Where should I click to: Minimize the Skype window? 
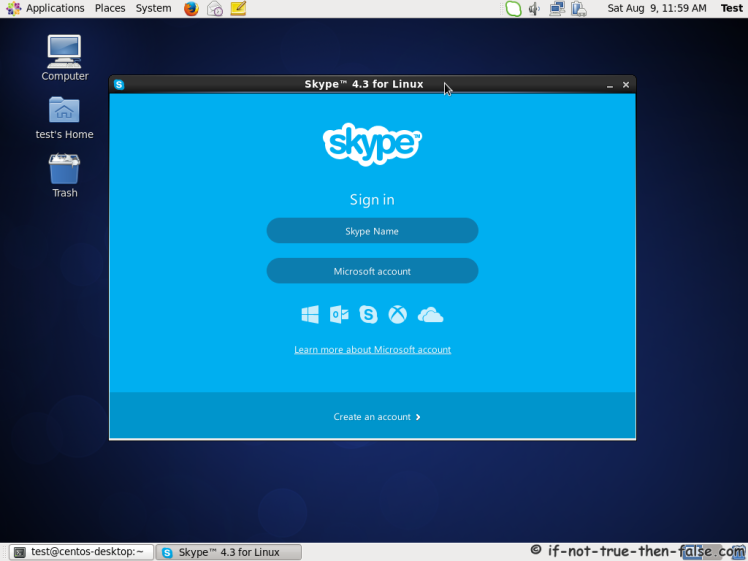point(610,85)
